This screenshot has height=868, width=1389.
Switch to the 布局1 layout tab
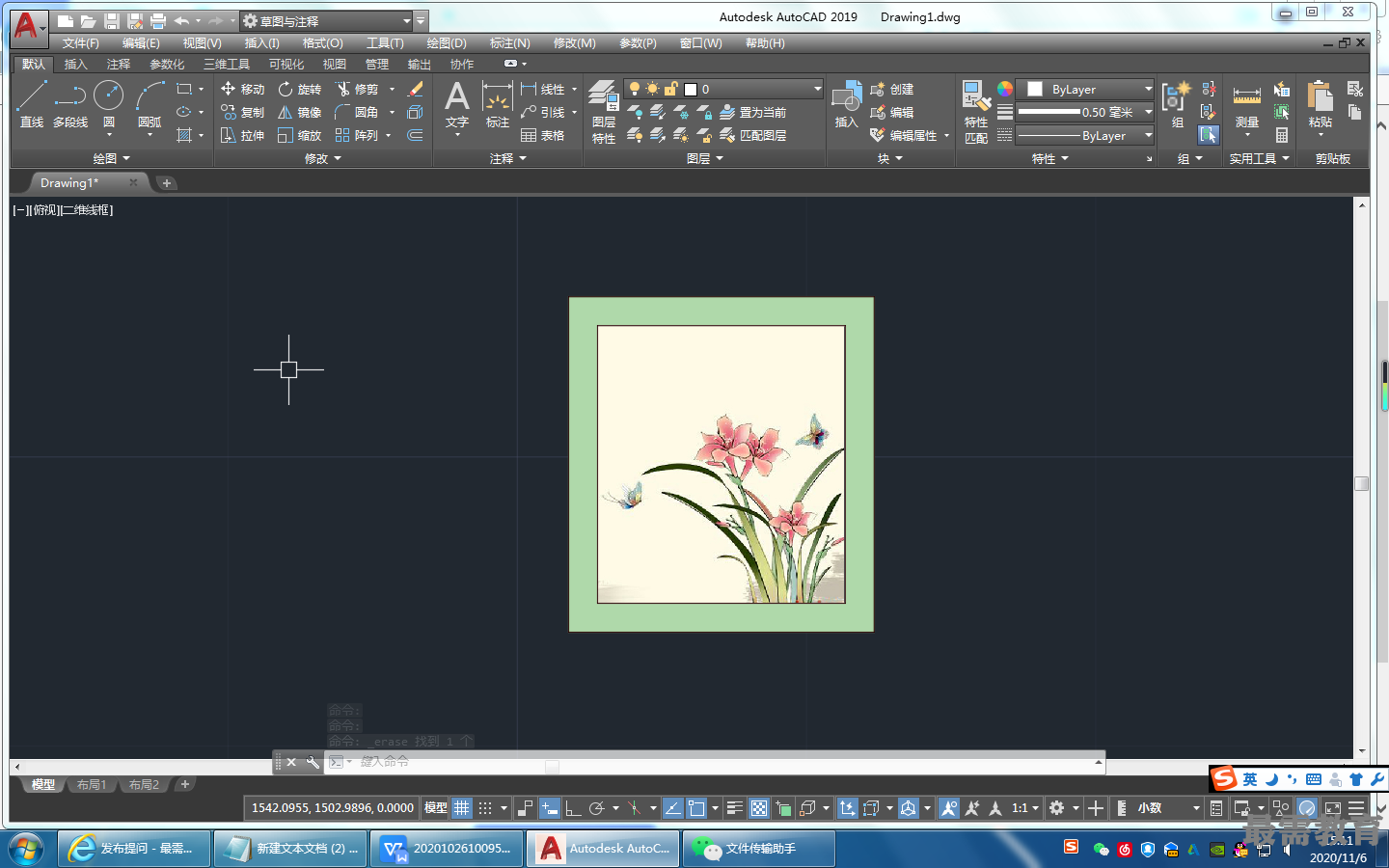pyautogui.click(x=92, y=785)
